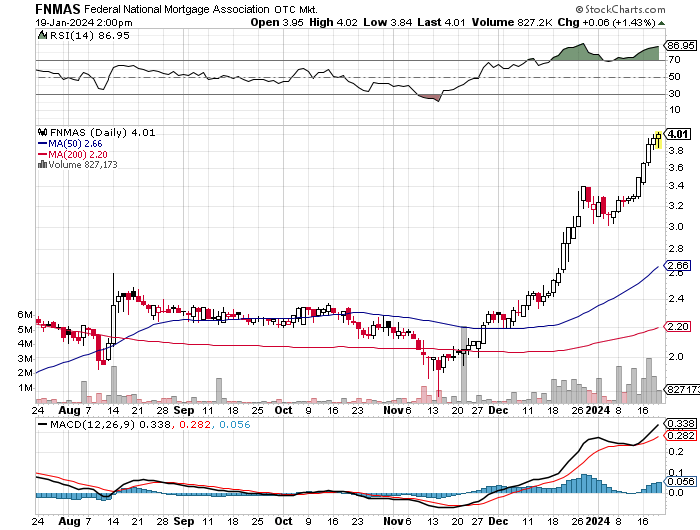
Task: Click the 1M volume axis label
Action: point(25,388)
